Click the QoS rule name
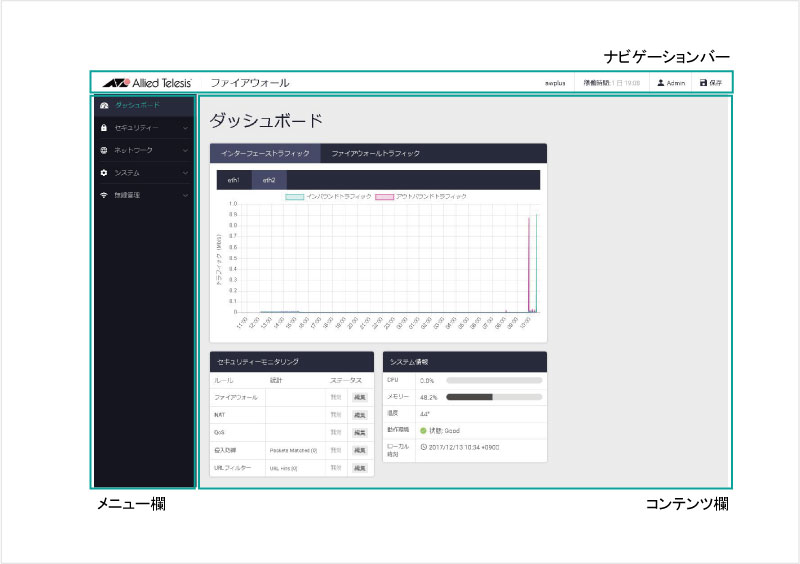 pos(219,432)
